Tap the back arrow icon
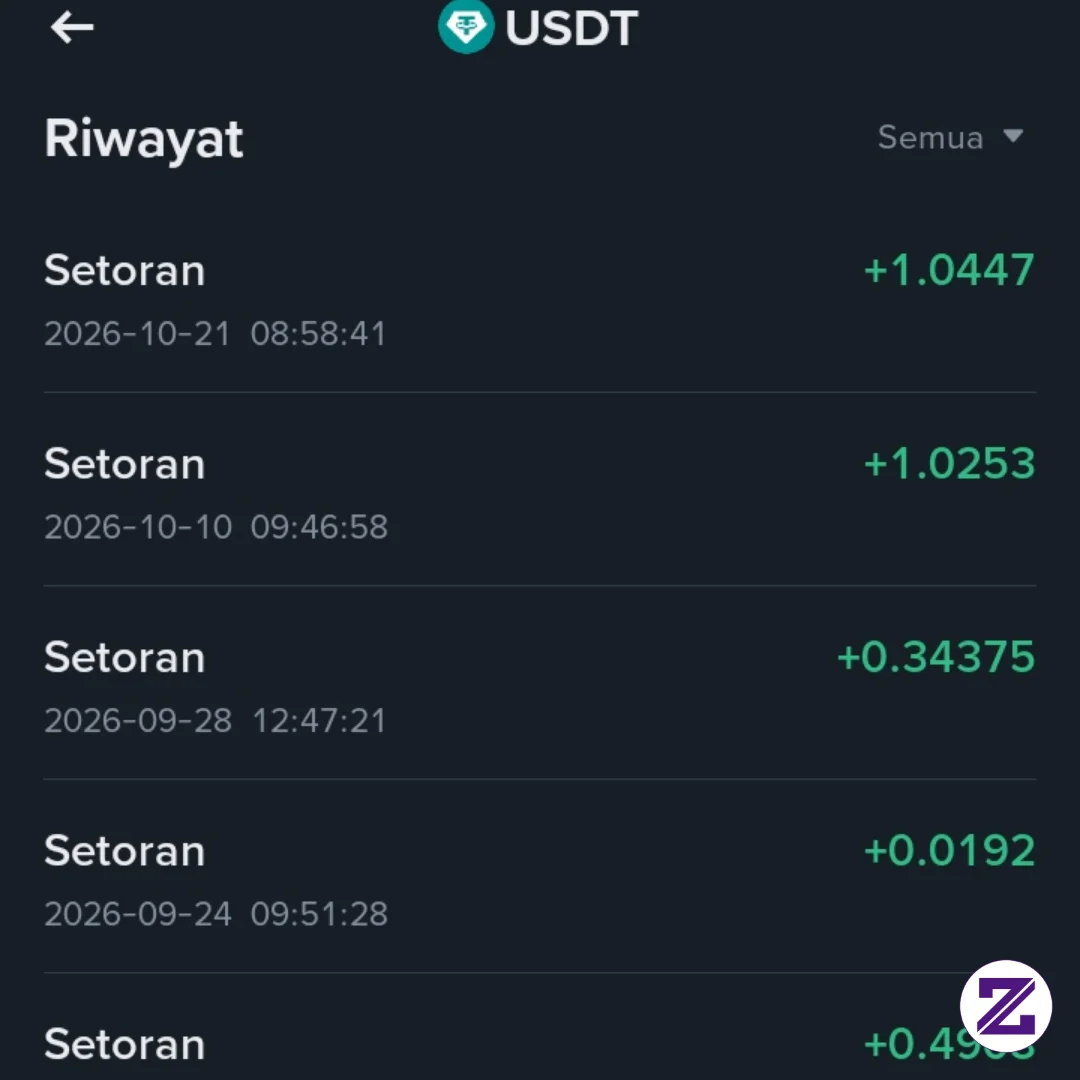This screenshot has width=1080, height=1080. pyautogui.click(x=72, y=28)
